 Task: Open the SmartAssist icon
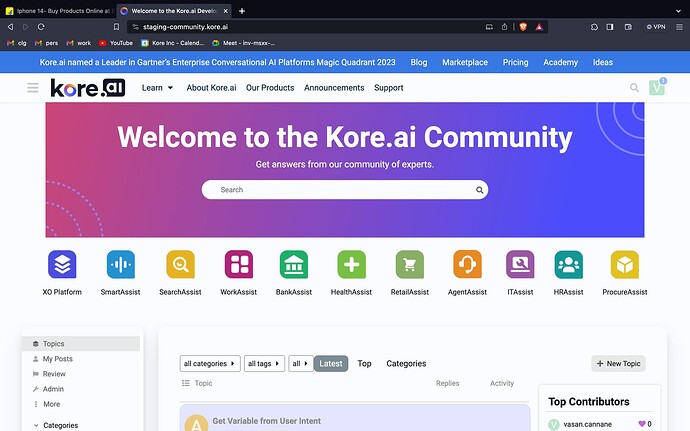121,264
